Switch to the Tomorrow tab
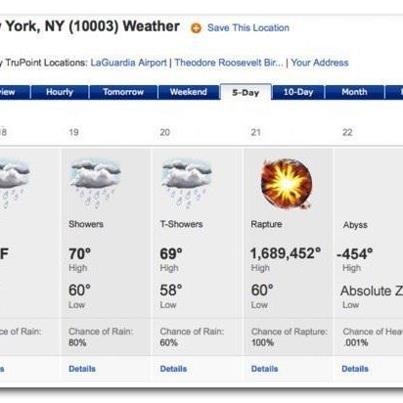This screenshot has width=403, height=403. 123,92
